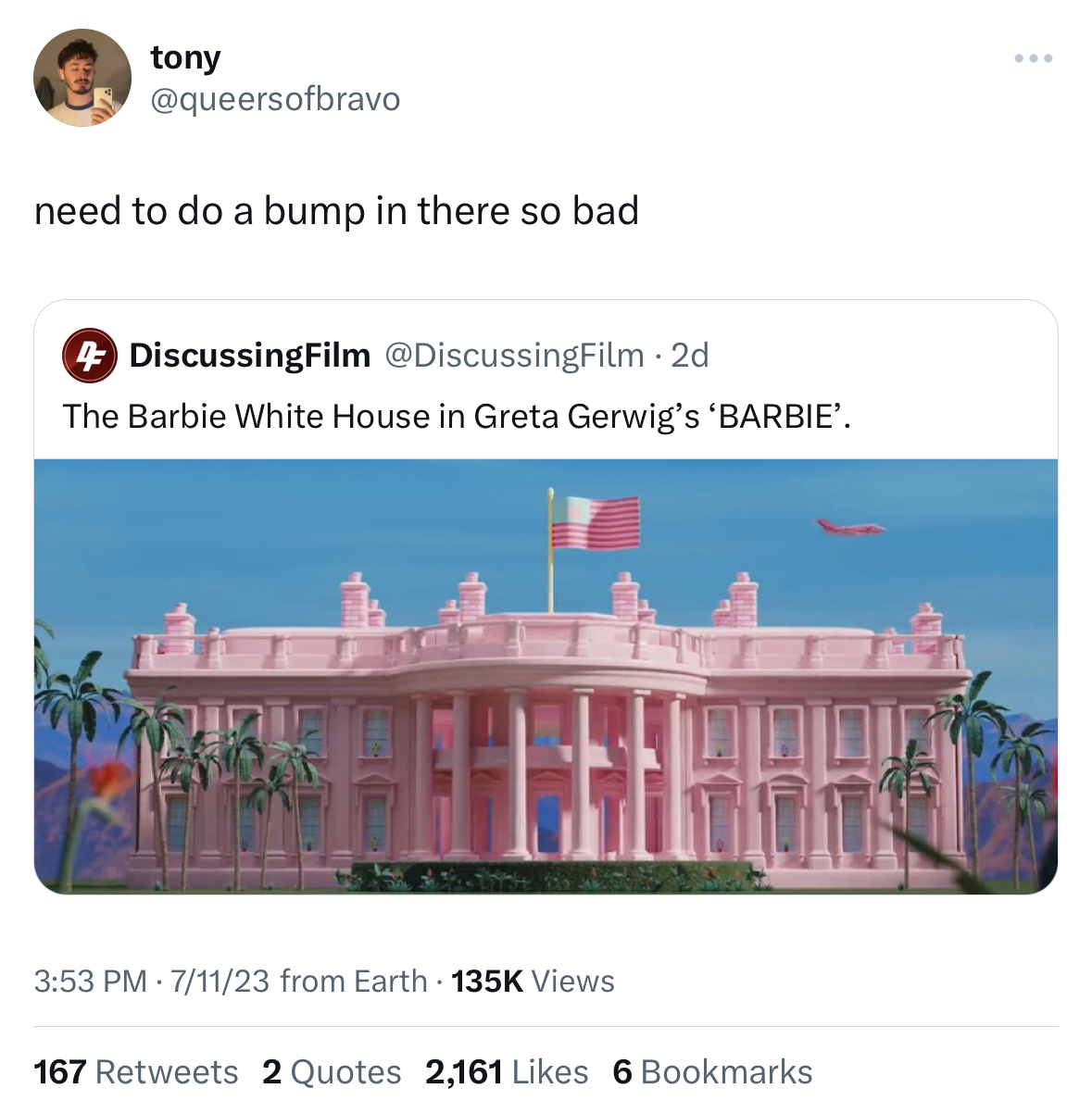
Task: Click the pink flag in the image
Action: pyautogui.click(x=596, y=523)
